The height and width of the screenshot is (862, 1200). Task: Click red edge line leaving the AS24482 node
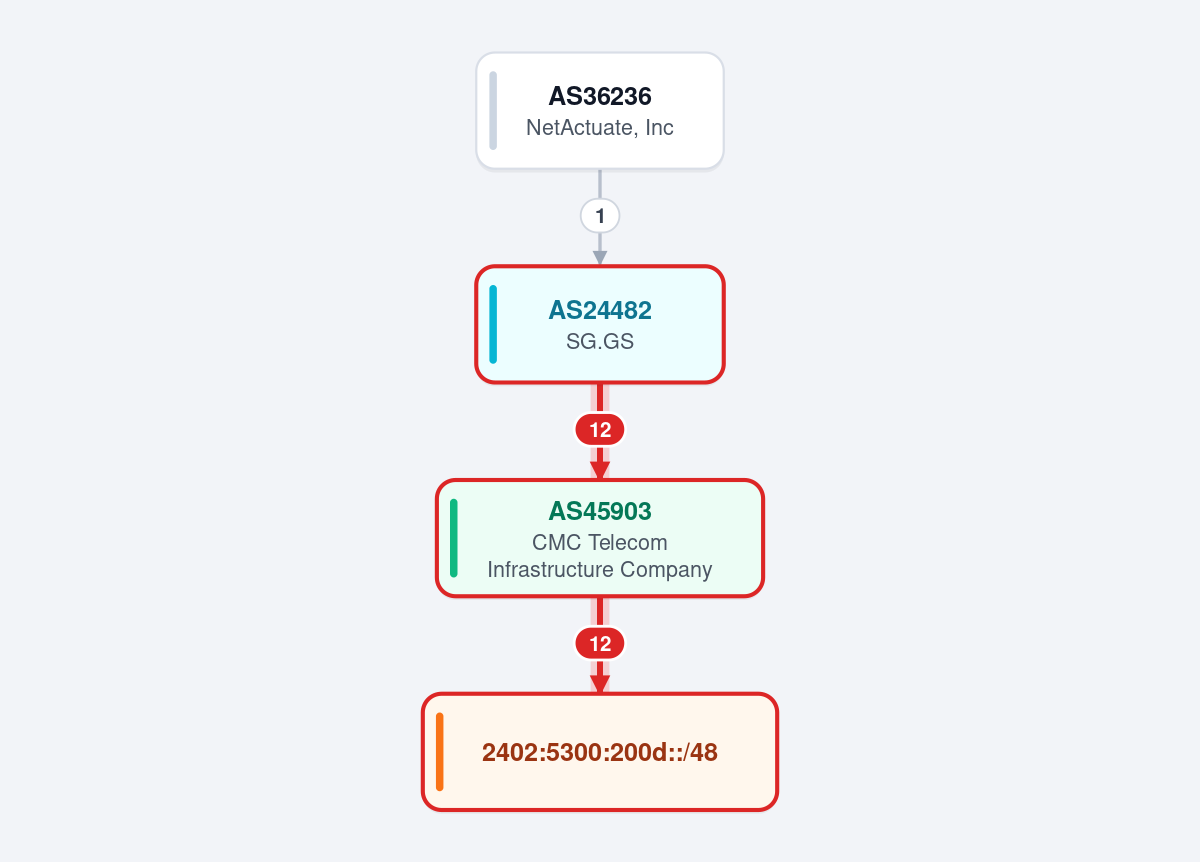pos(600,398)
